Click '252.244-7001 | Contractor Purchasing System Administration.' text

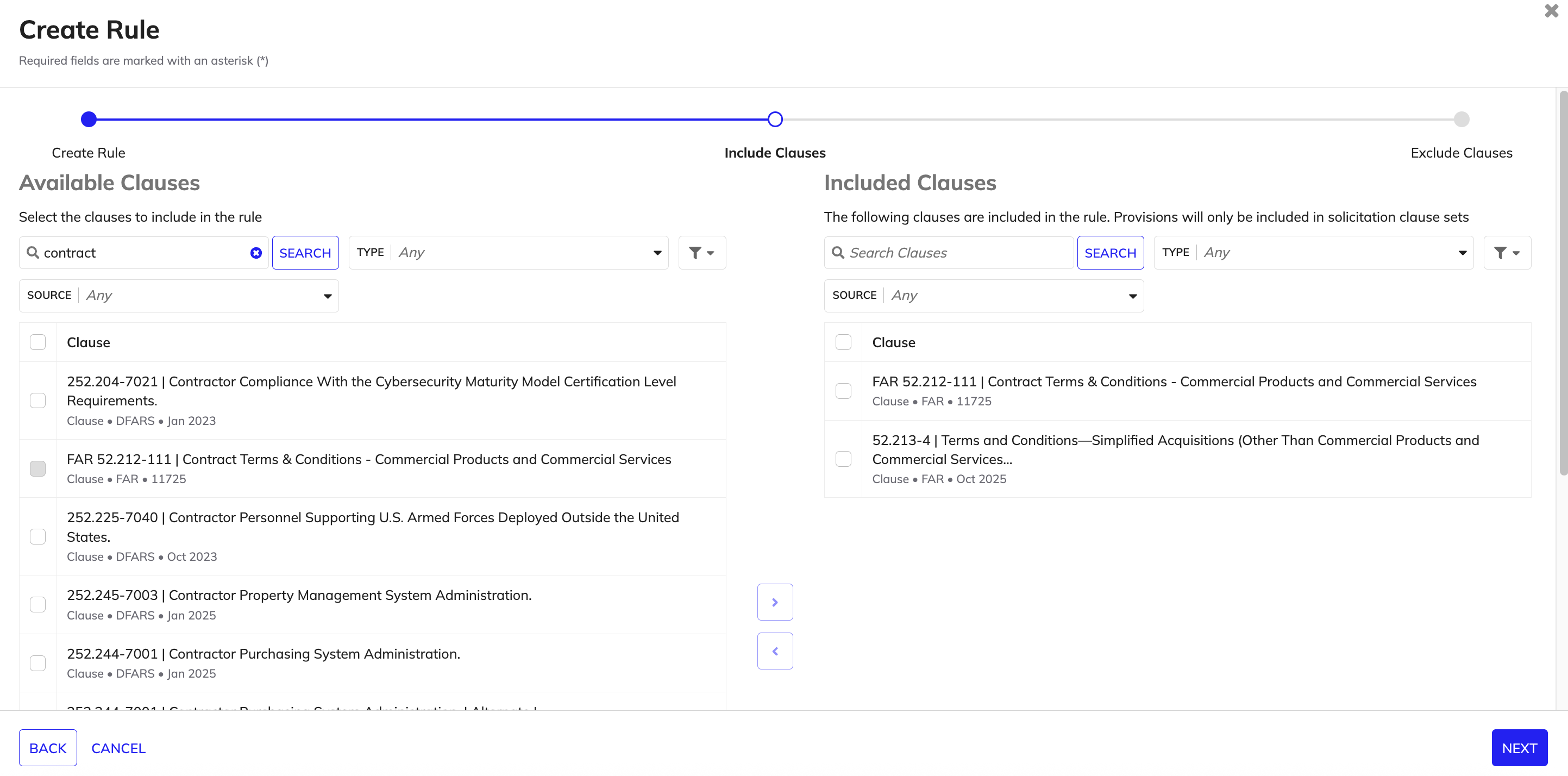pyautogui.click(x=264, y=654)
